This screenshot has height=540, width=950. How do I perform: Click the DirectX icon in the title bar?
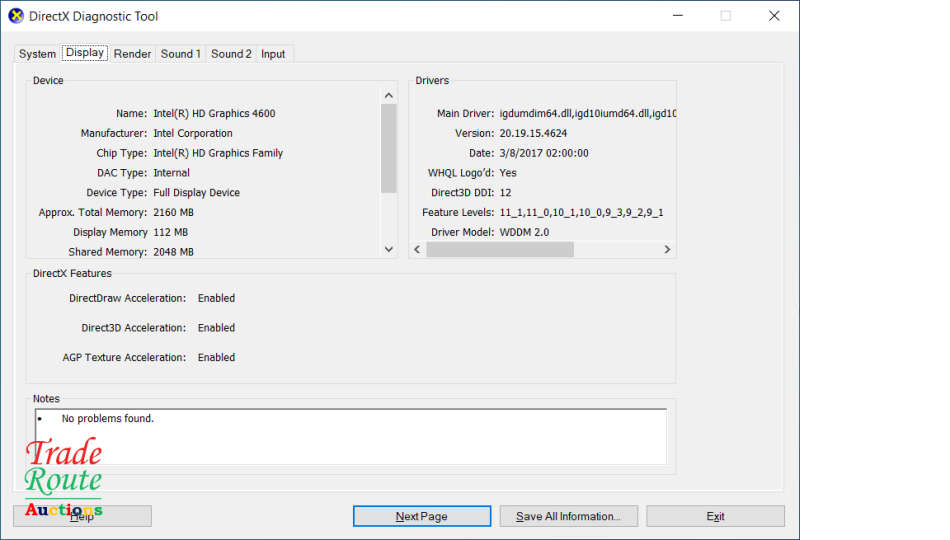pos(16,16)
